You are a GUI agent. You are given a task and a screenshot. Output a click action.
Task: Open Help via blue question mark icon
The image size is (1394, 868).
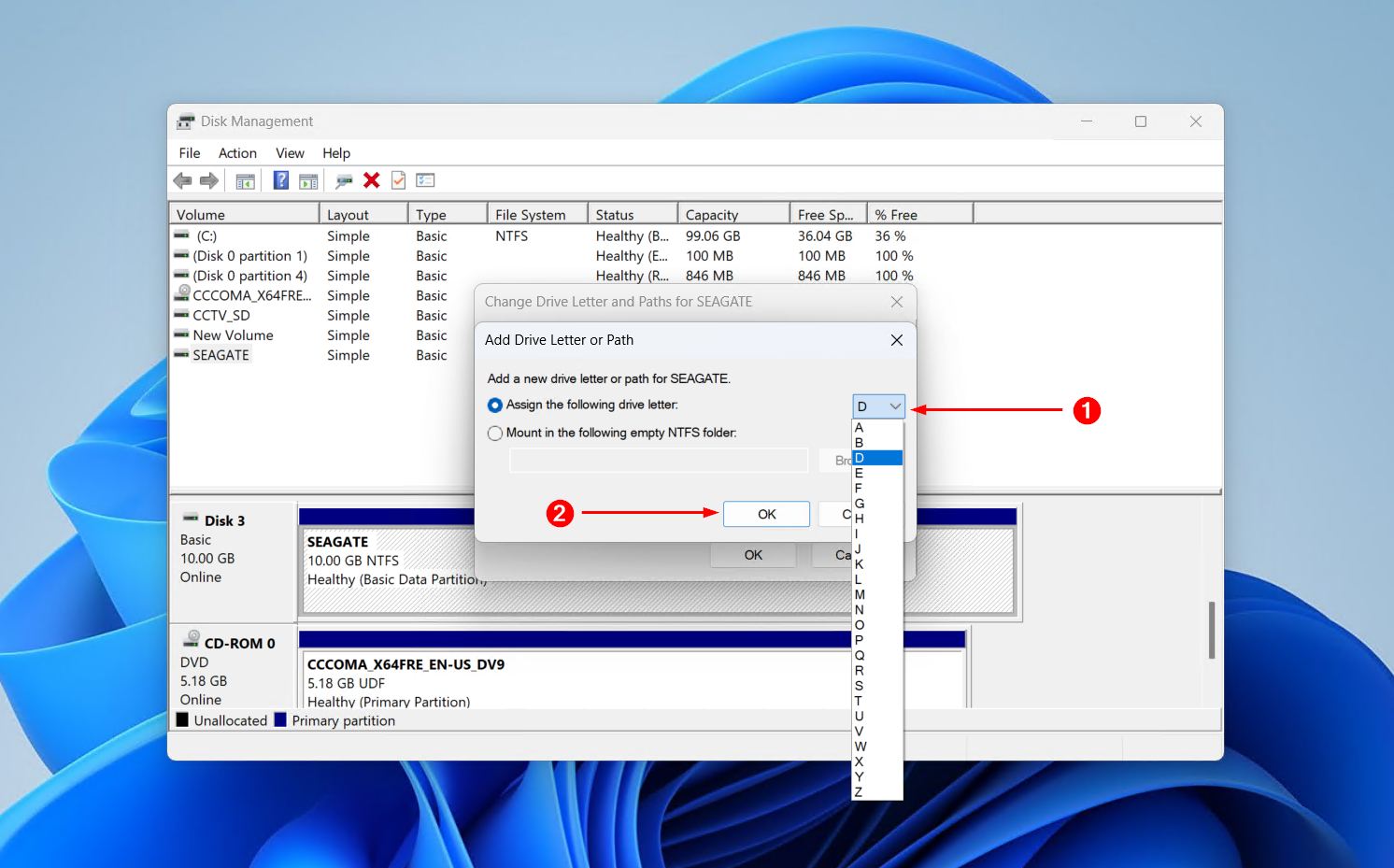pyautogui.click(x=280, y=180)
